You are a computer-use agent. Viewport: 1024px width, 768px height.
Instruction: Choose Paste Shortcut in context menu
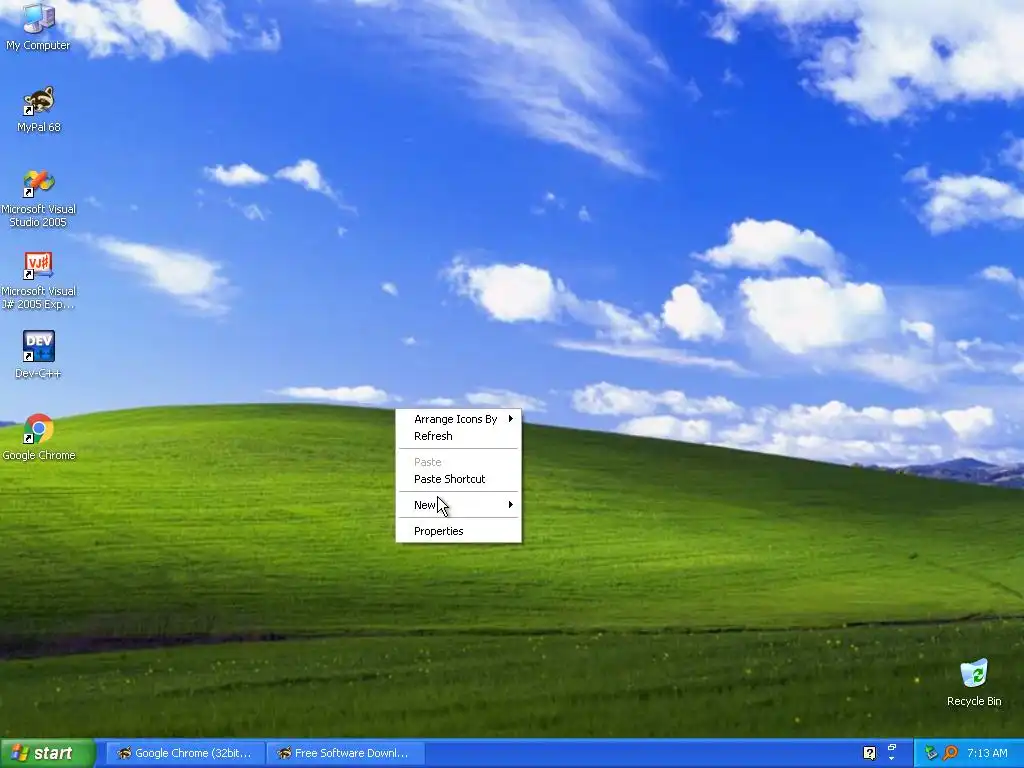coord(458,479)
